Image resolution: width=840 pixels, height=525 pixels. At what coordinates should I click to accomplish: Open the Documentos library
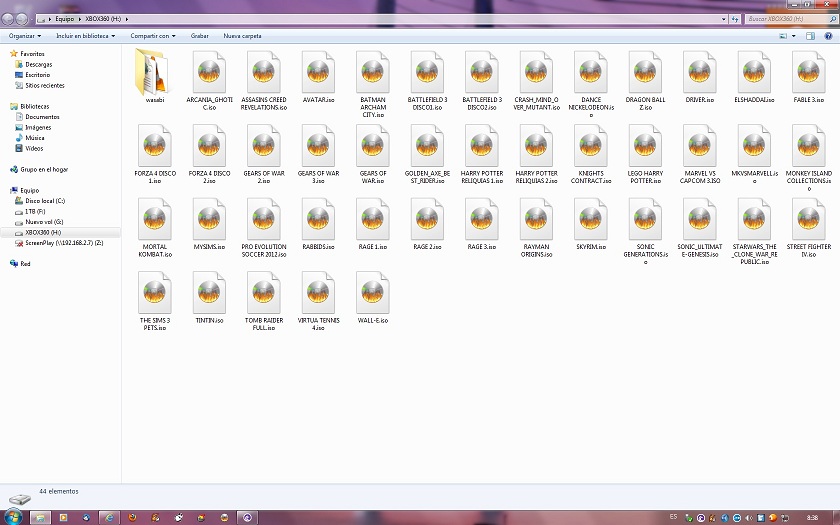(x=42, y=117)
